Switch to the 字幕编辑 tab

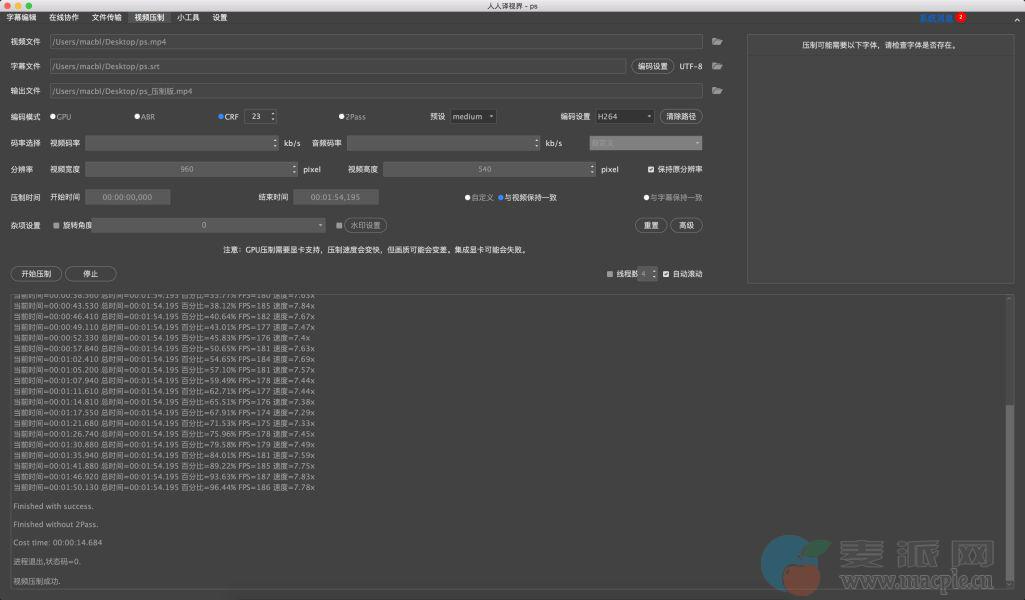coord(22,18)
